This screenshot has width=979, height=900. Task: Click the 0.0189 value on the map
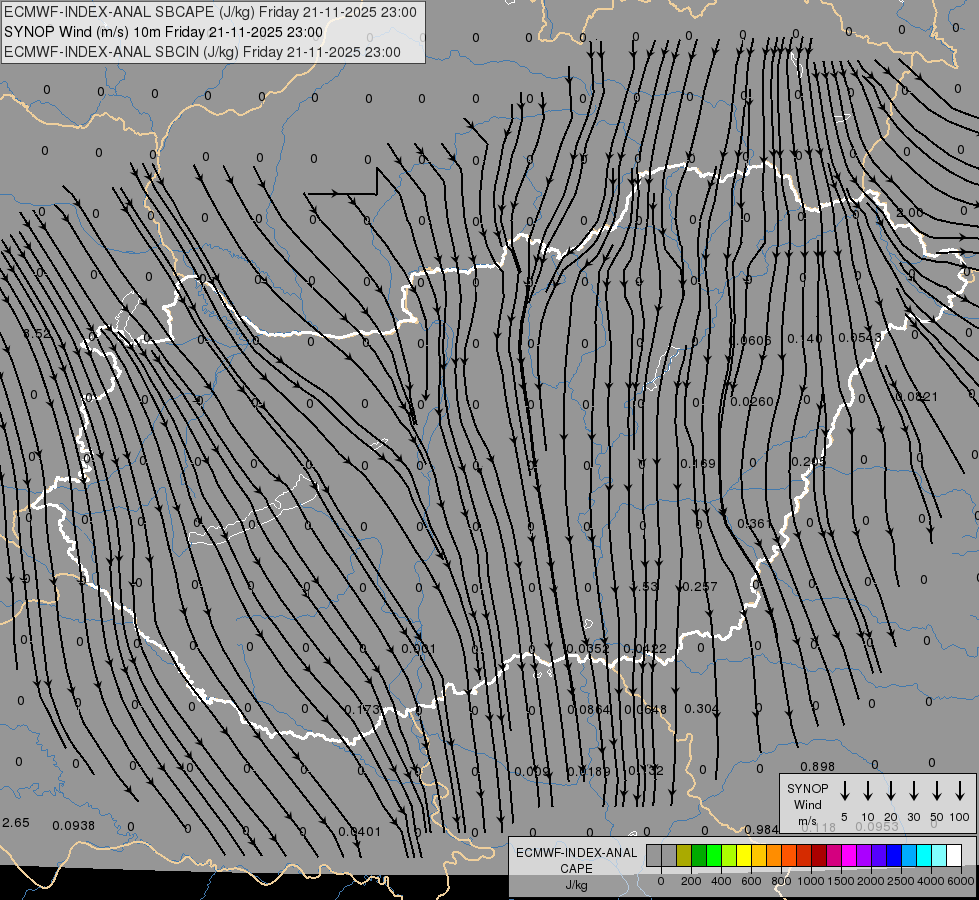click(589, 772)
